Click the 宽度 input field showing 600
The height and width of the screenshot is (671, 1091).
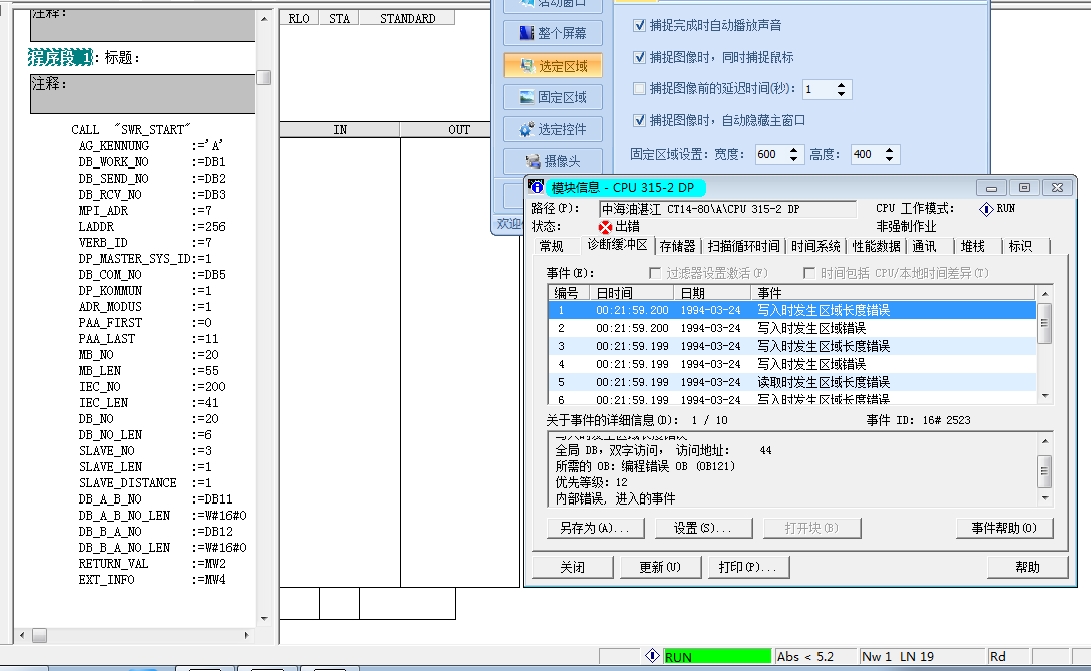coord(771,155)
